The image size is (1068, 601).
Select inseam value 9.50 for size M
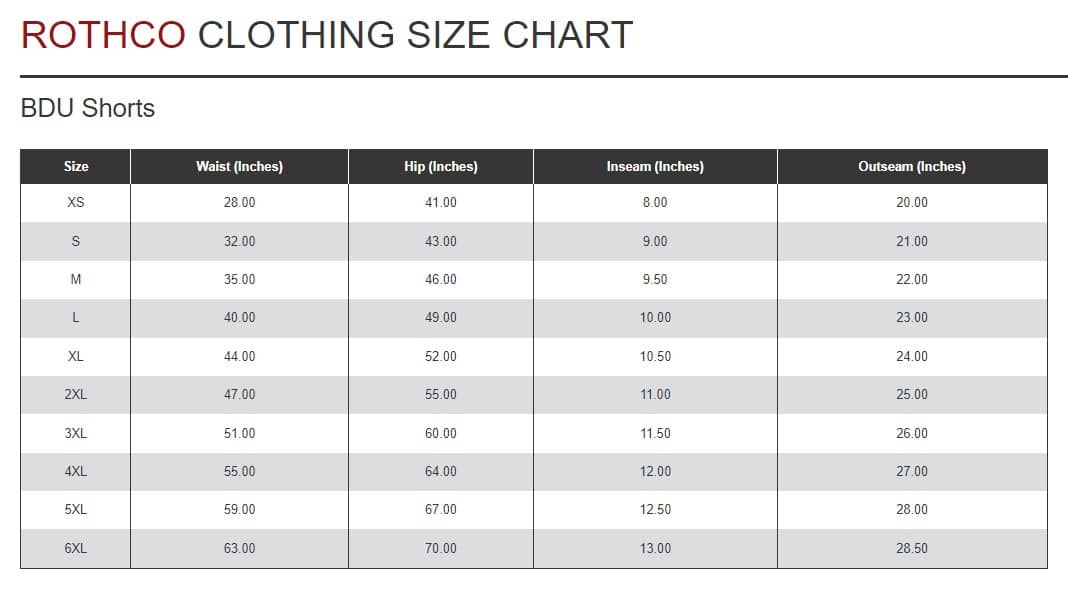(655, 279)
